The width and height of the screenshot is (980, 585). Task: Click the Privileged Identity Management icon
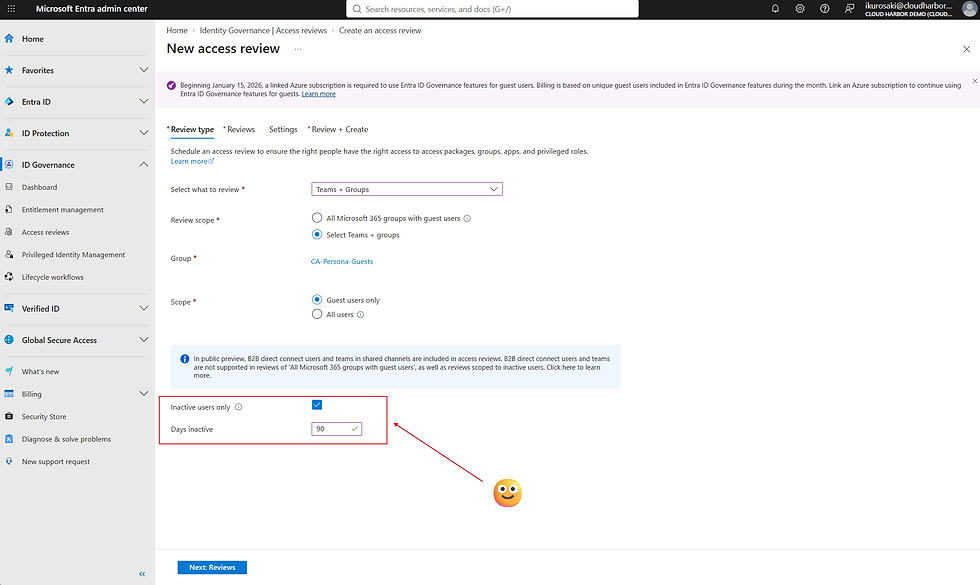(9, 254)
